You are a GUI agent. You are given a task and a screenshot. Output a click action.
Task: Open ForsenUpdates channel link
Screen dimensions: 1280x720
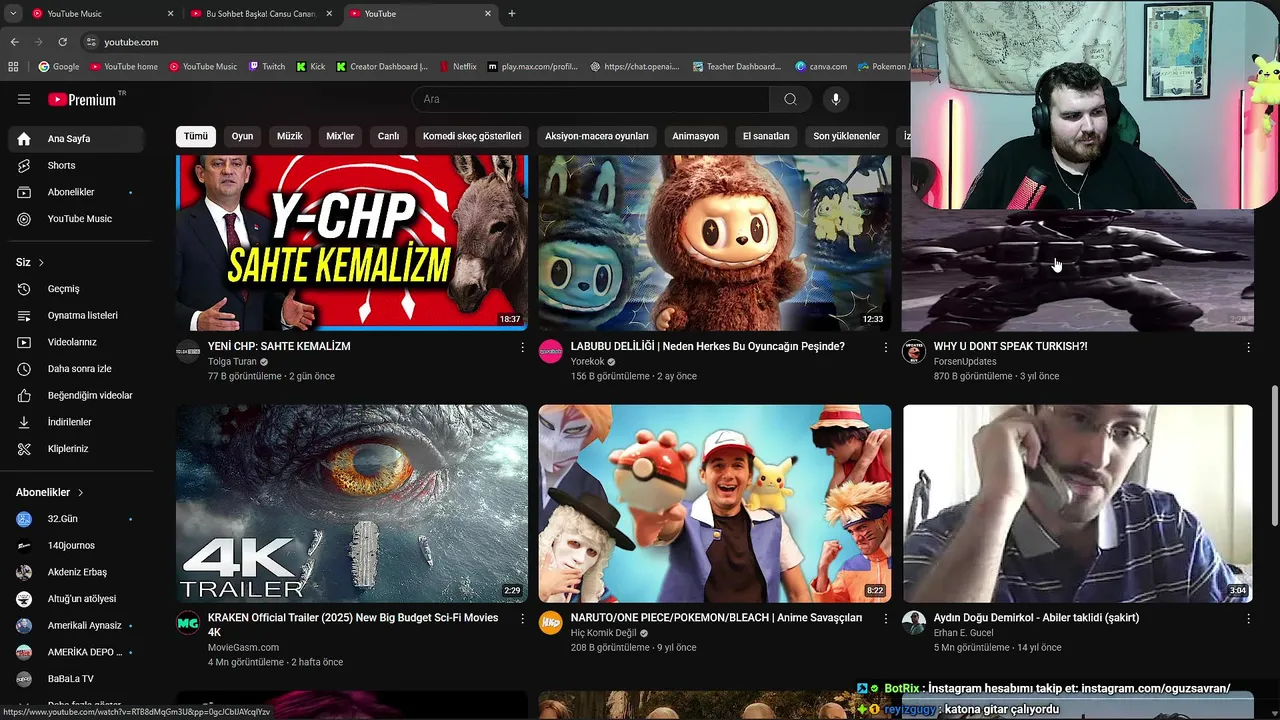click(965, 362)
